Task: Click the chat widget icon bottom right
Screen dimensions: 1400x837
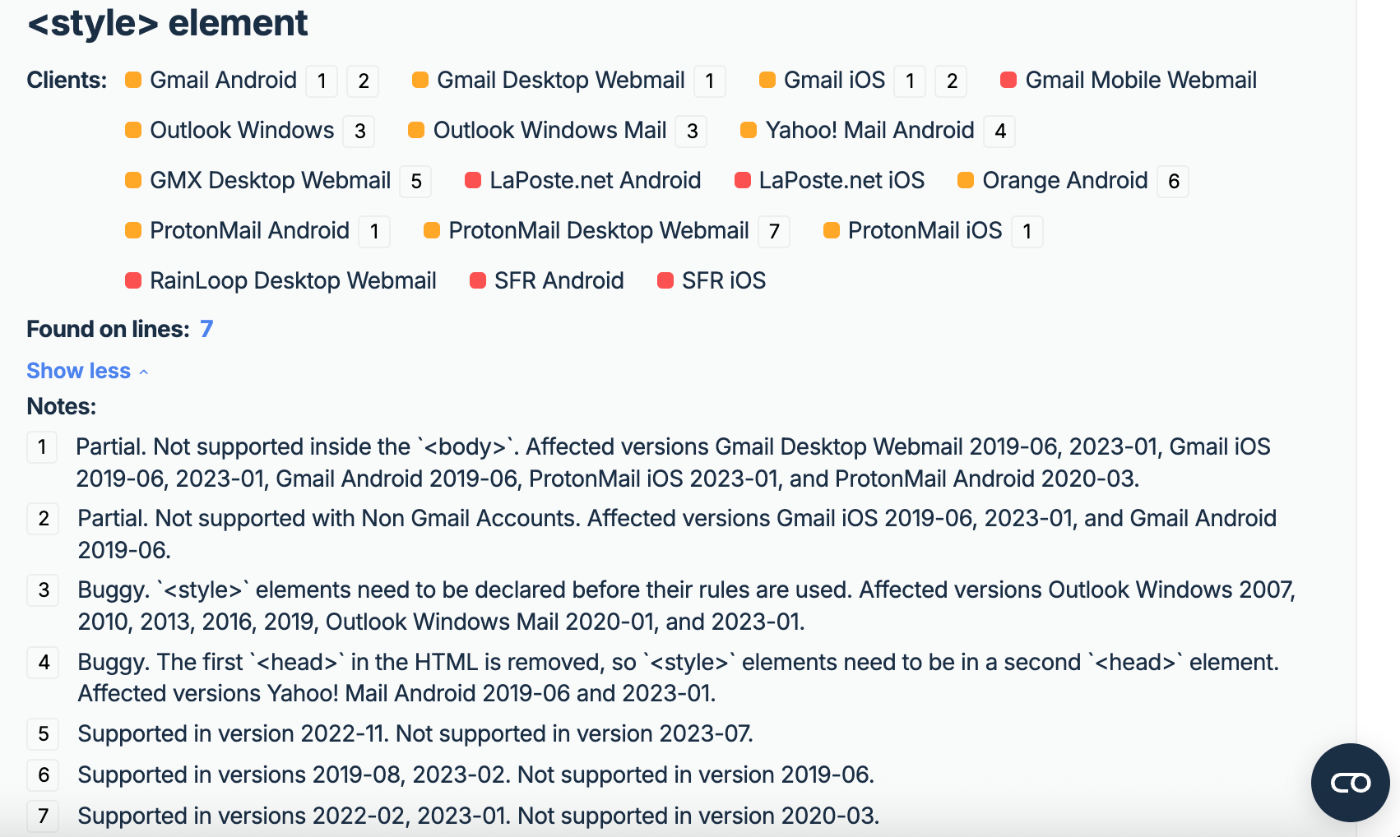Action: [1350, 782]
